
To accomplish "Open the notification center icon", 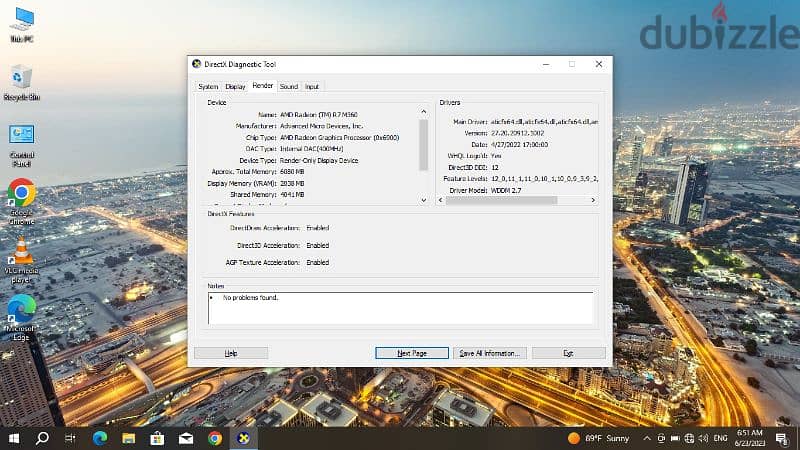I will coord(782,438).
